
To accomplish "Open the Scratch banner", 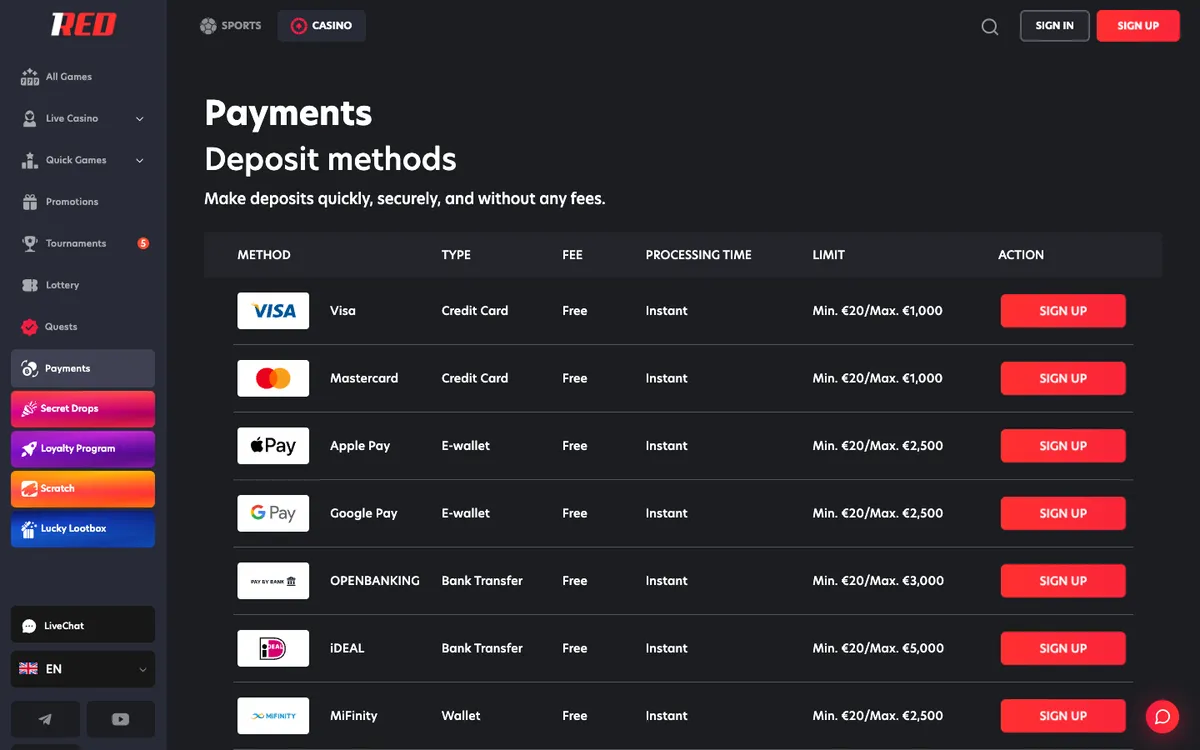I will 83,489.
